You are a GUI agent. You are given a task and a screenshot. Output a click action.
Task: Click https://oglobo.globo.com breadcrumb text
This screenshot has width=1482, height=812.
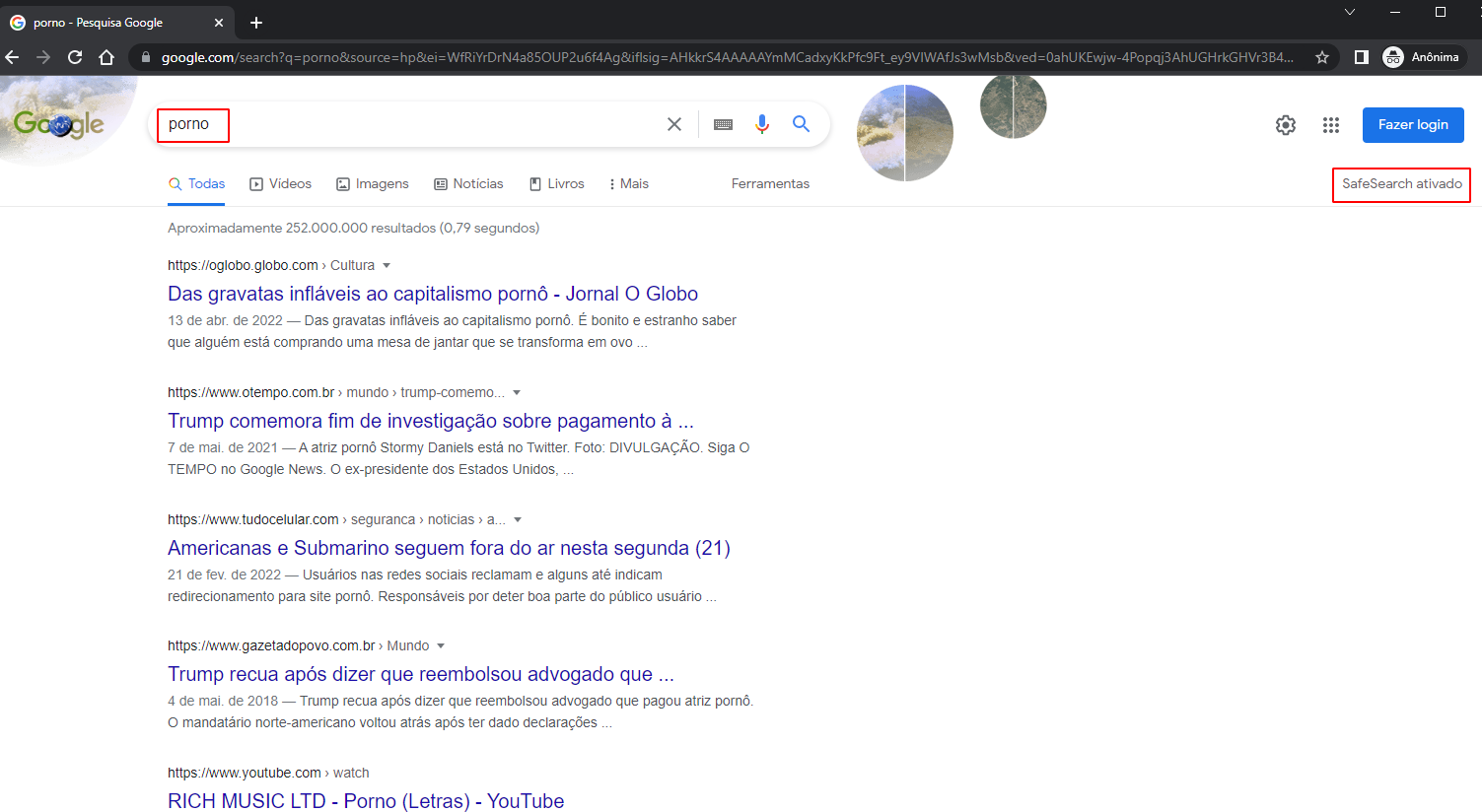coord(243,266)
